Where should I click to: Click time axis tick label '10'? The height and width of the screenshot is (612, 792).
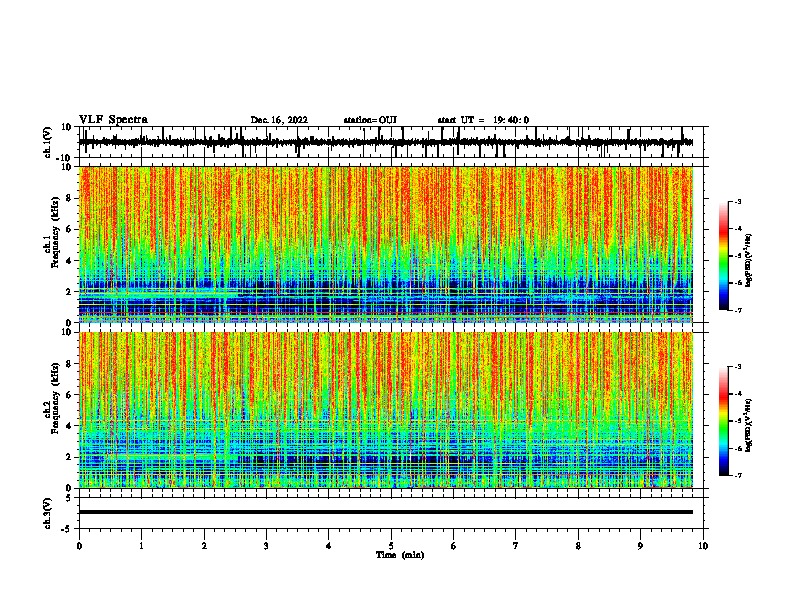tap(703, 546)
